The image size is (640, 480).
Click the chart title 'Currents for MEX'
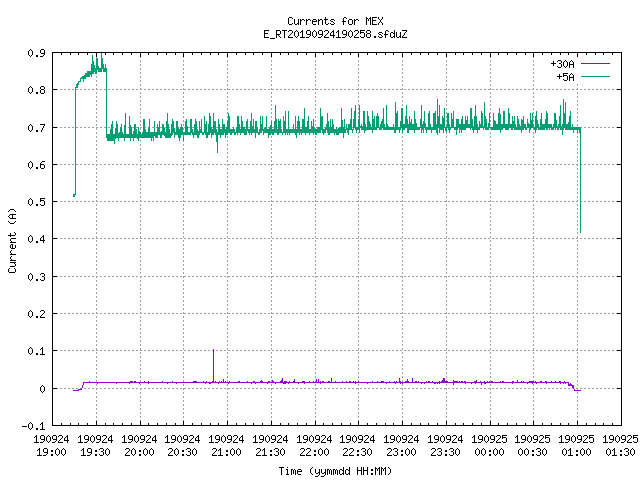(335, 21)
